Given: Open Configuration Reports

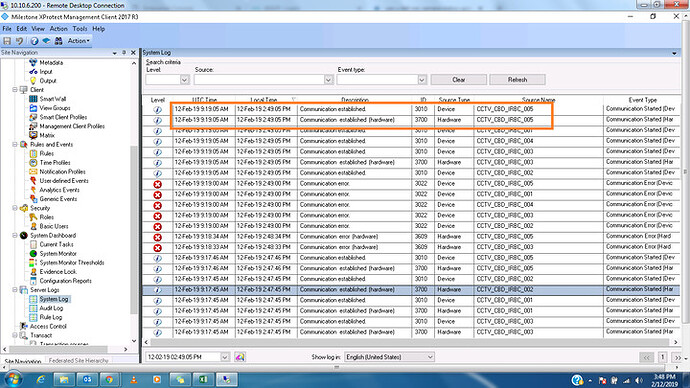Looking at the screenshot, I should coord(65,281).
